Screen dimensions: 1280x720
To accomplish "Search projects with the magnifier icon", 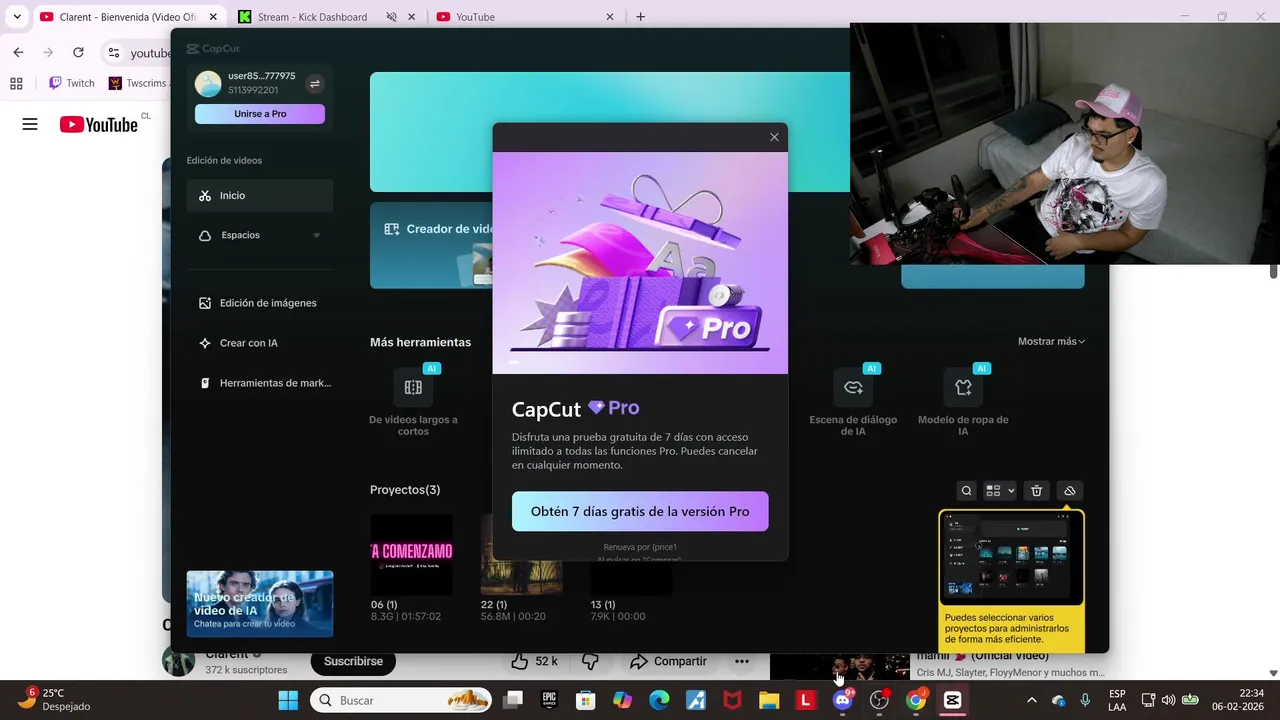I will (966, 491).
